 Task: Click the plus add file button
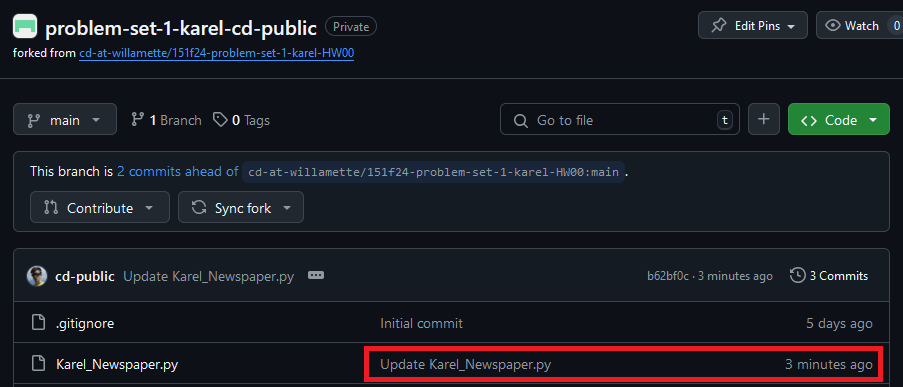764,120
